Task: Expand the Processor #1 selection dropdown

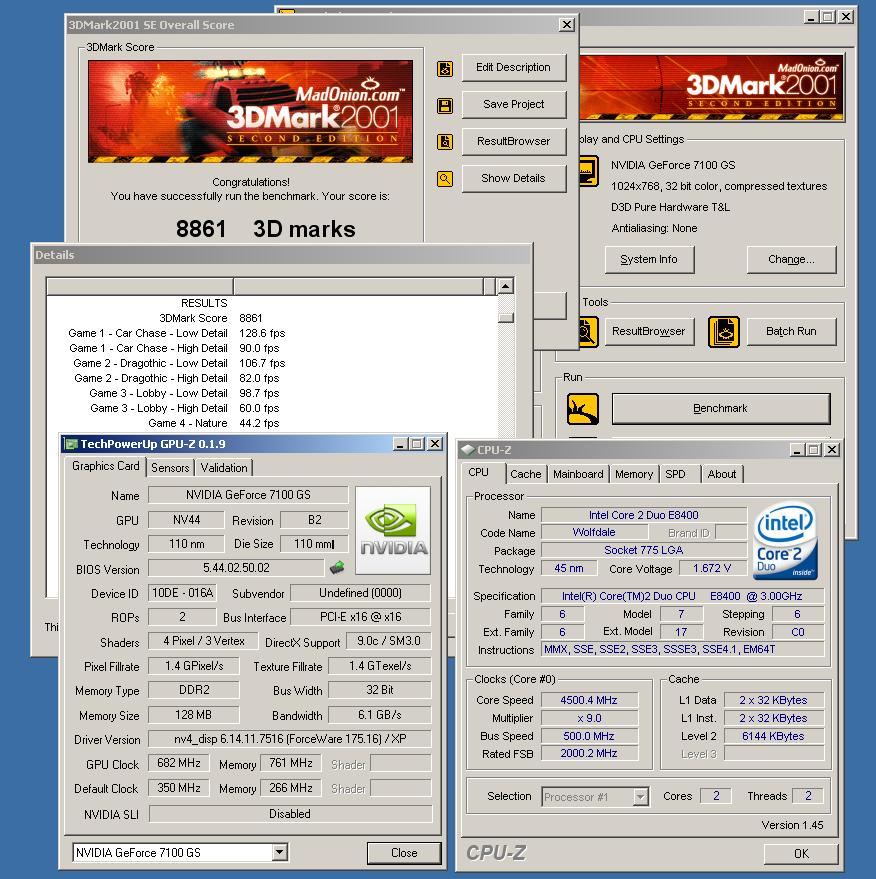Action: 640,797
